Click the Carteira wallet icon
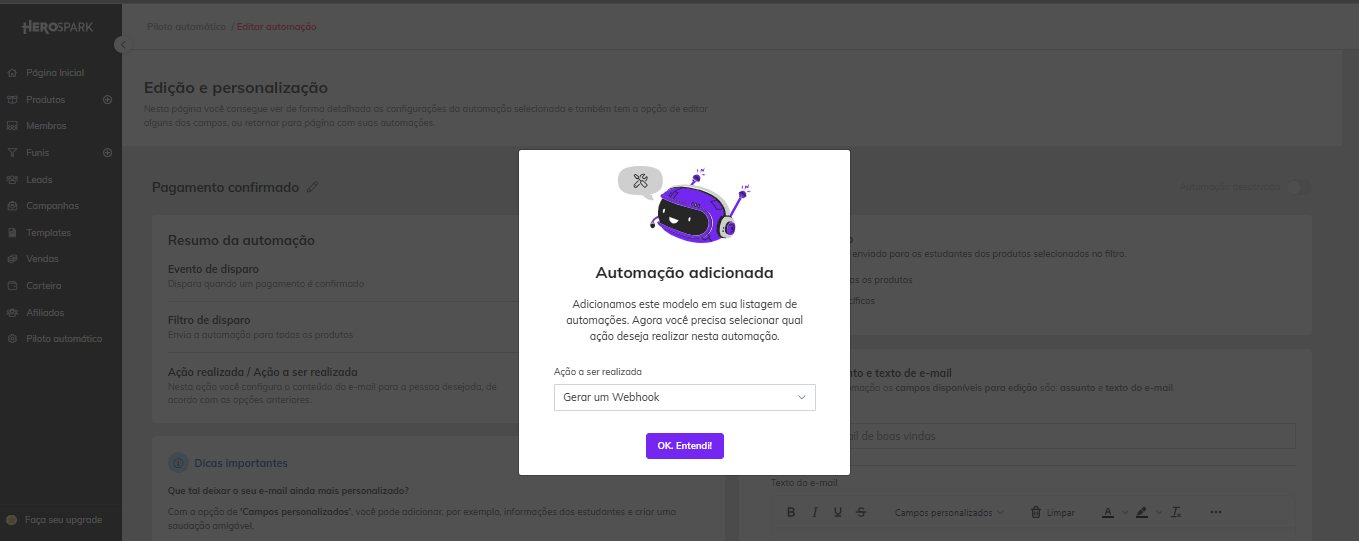1359x541 pixels. point(12,286)
